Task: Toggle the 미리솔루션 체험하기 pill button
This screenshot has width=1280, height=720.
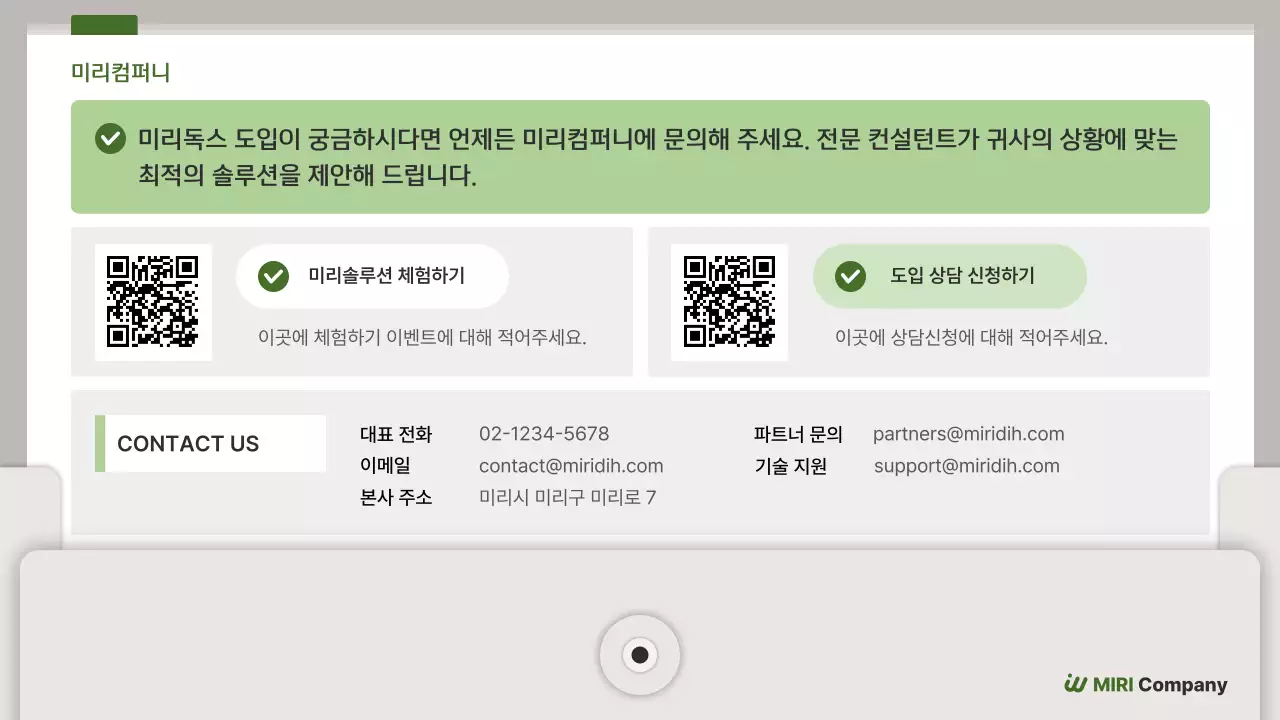Action: pyautogui.click(x=371, y=276)
